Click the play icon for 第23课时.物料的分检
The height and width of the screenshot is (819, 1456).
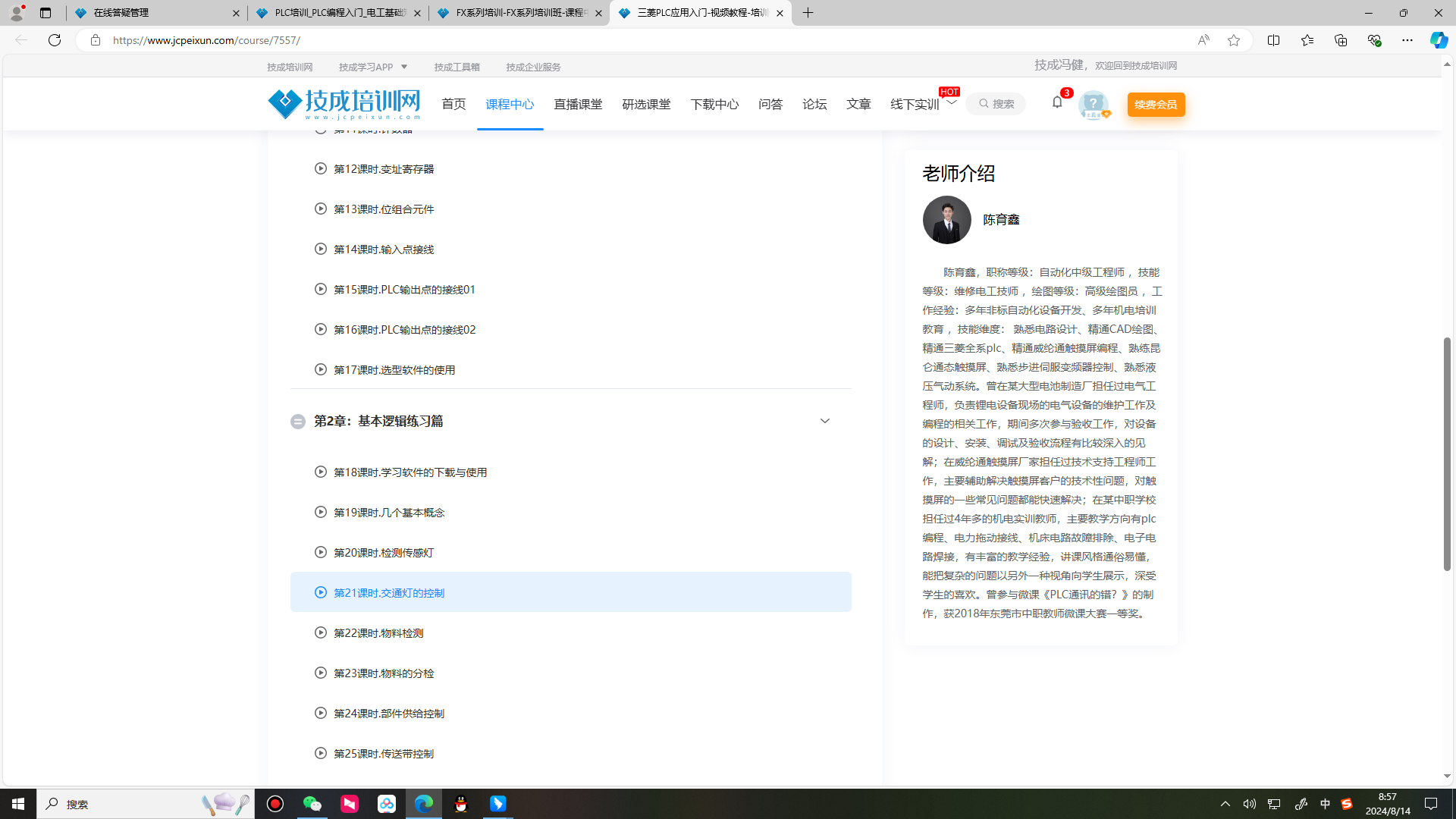pos(321,673)
